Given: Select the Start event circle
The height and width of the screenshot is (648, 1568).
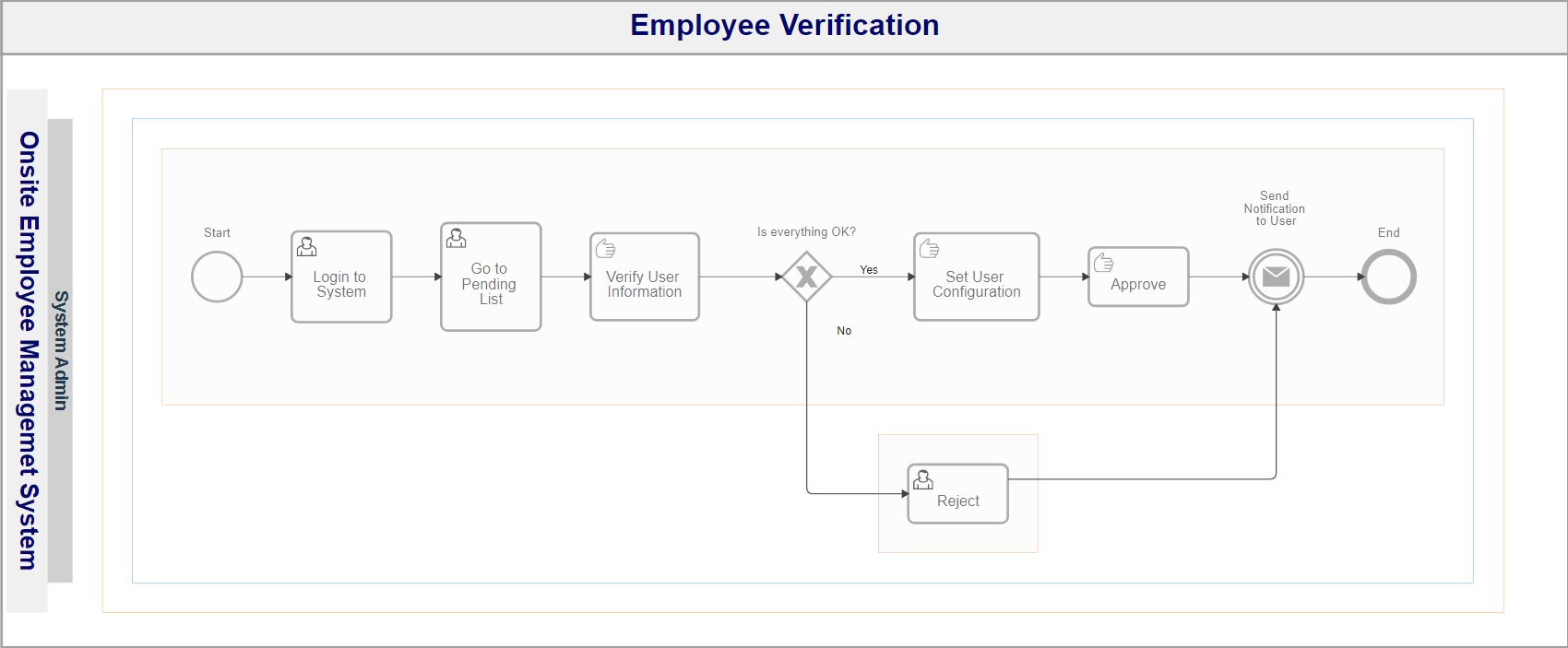Looking at the screenshot, I should (217, 277).
